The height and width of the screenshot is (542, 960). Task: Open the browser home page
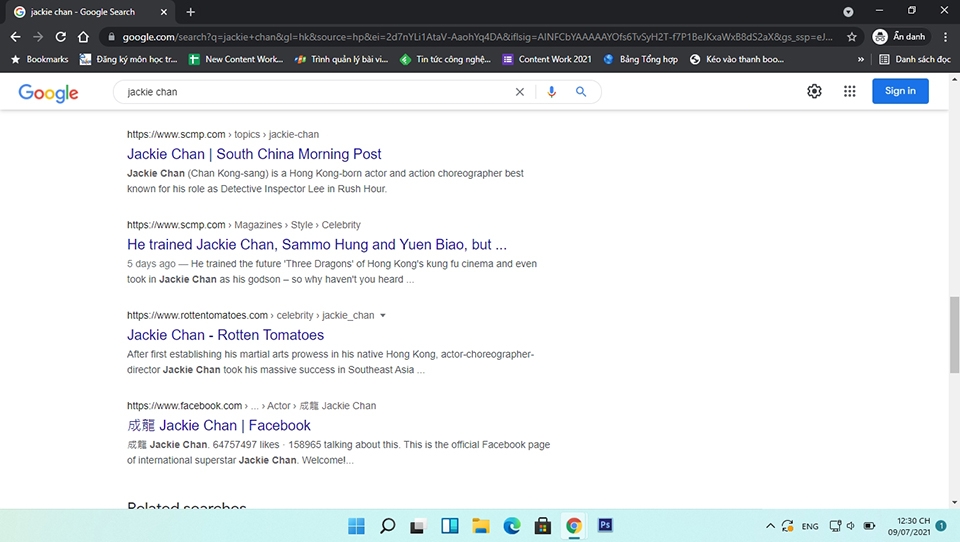click(x=83, y=37)
